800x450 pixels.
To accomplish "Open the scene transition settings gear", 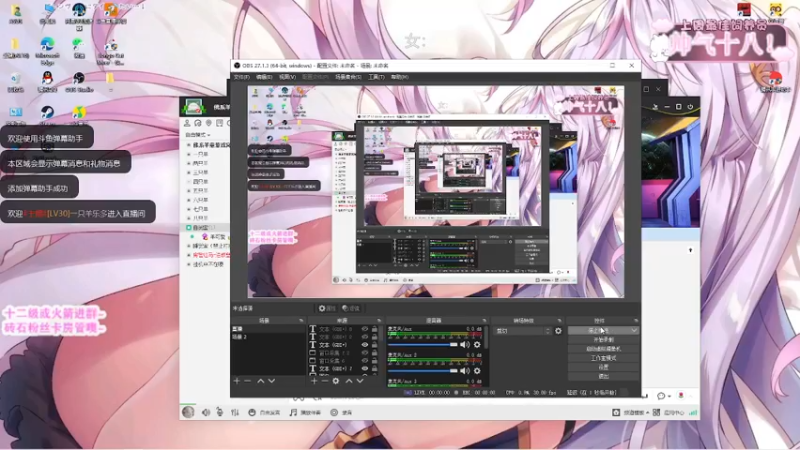I will [558, 331].
